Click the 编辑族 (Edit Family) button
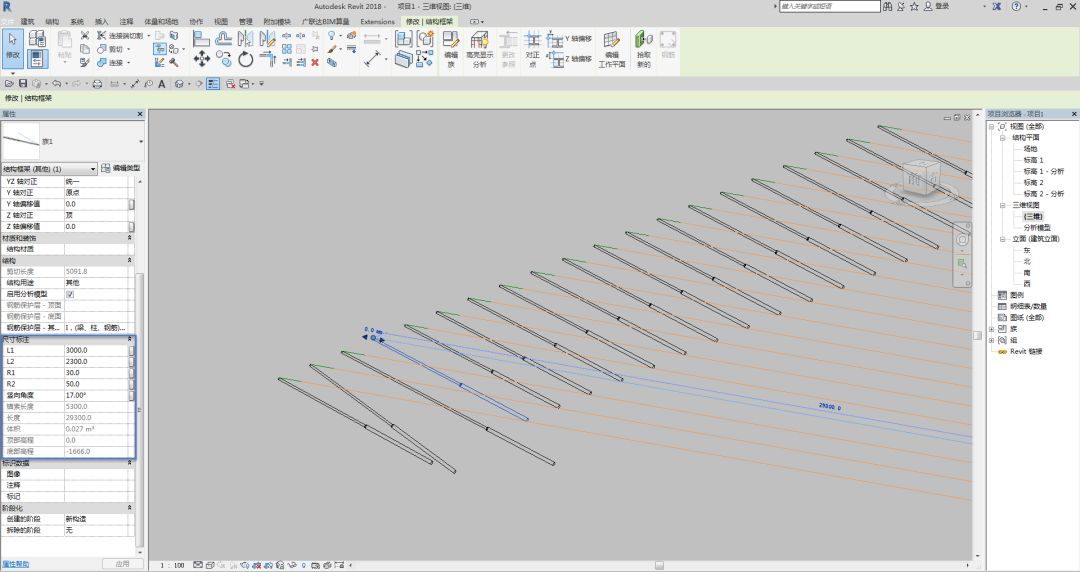The height and width of the screenshot is (572, 1080). pyautogui.click(x=450, y=49)
